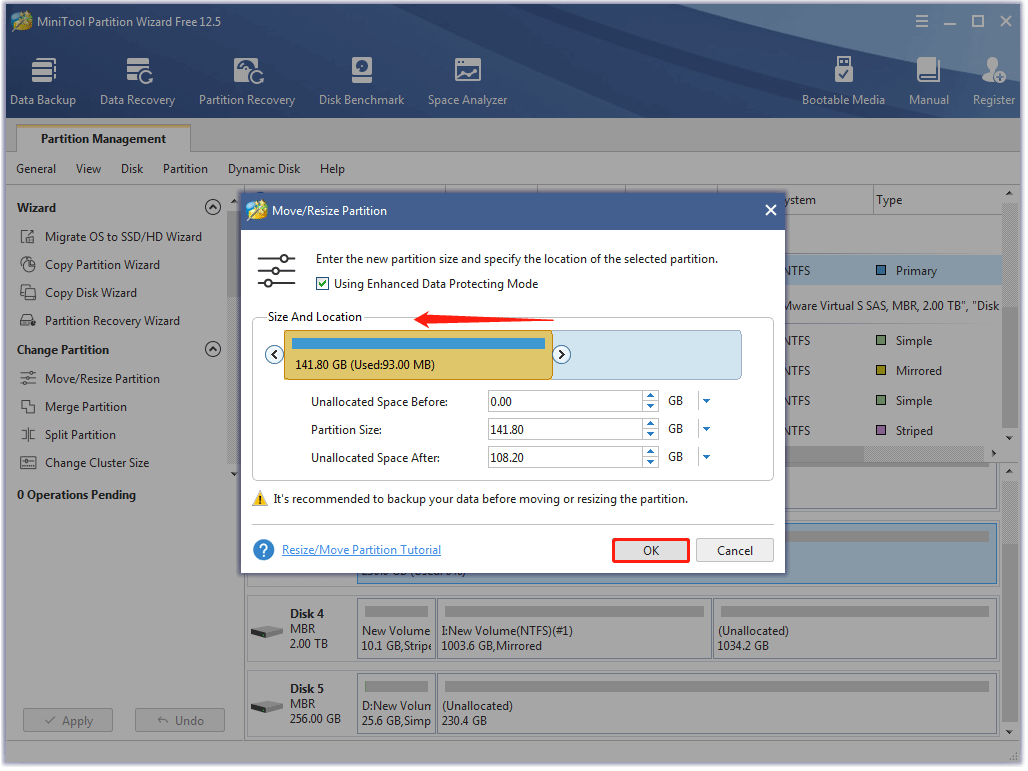Open the View menu
Viewport: 1028px width, 771px height.
pyautogui.click(x=88, y=168)
